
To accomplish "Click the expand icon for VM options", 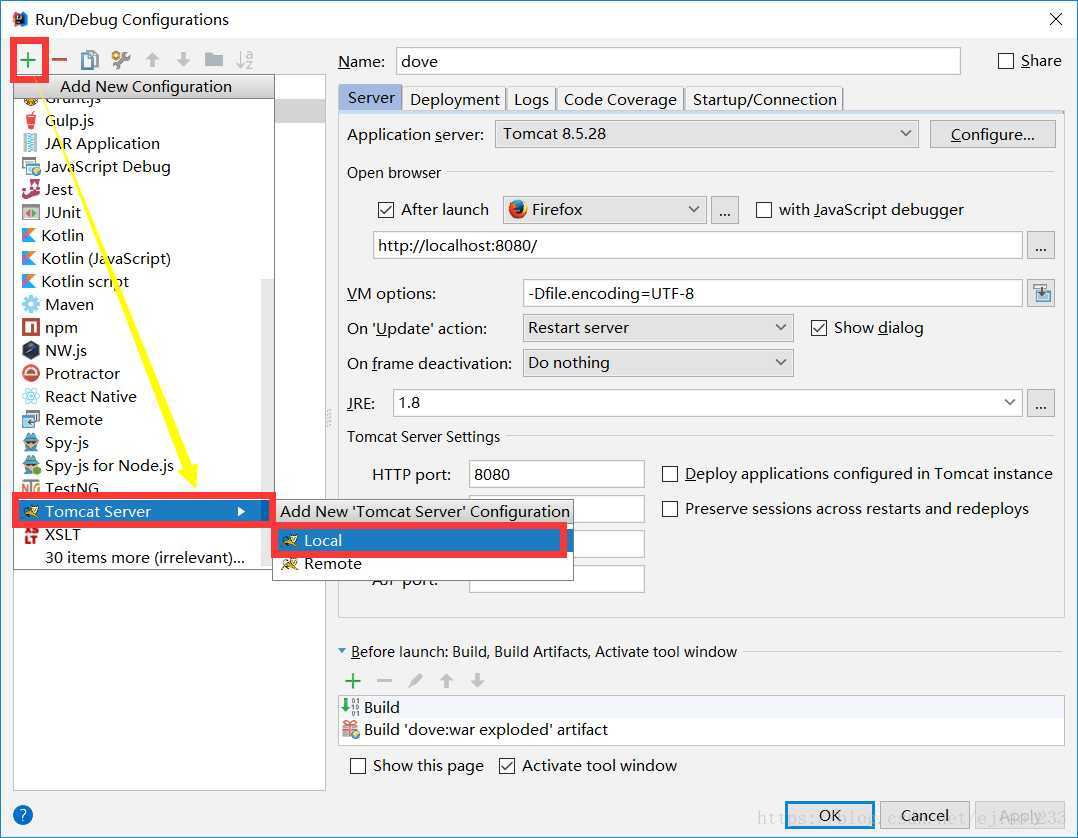I will tap(1041, 294).
